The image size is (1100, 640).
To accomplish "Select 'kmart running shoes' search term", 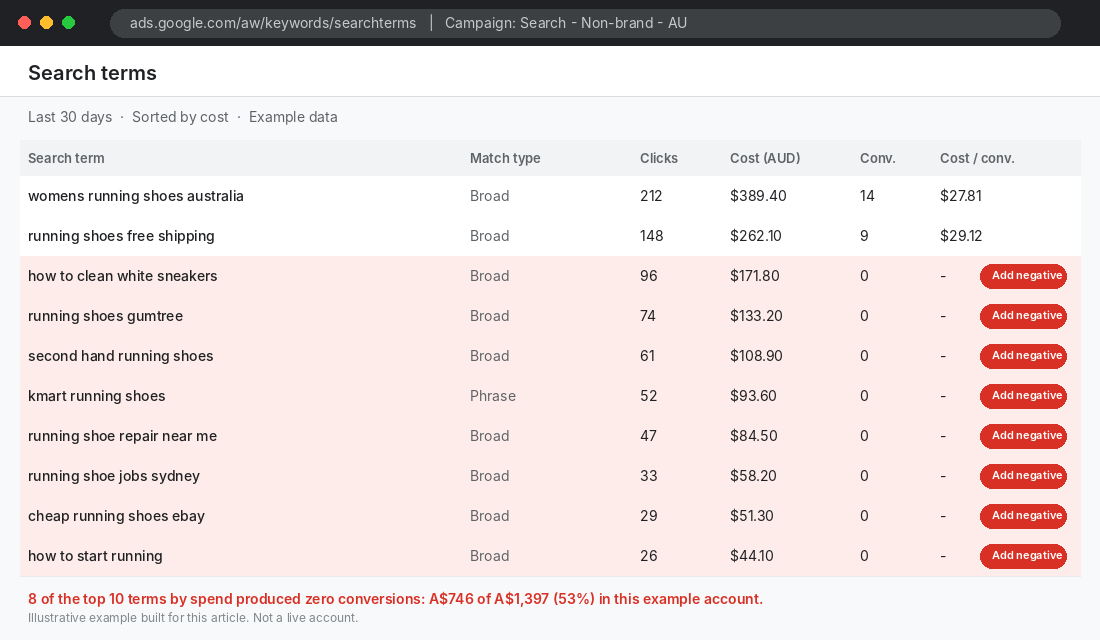I will tap(97, 396).
